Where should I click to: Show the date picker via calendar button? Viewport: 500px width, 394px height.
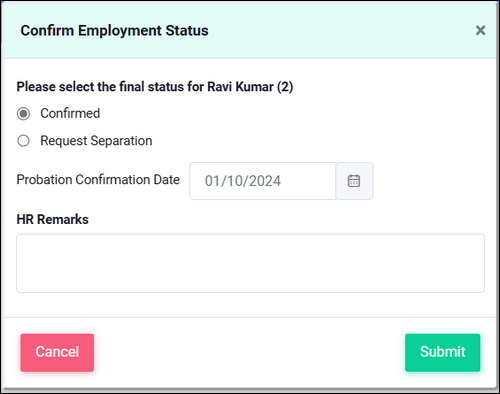(x=354, y=181)
